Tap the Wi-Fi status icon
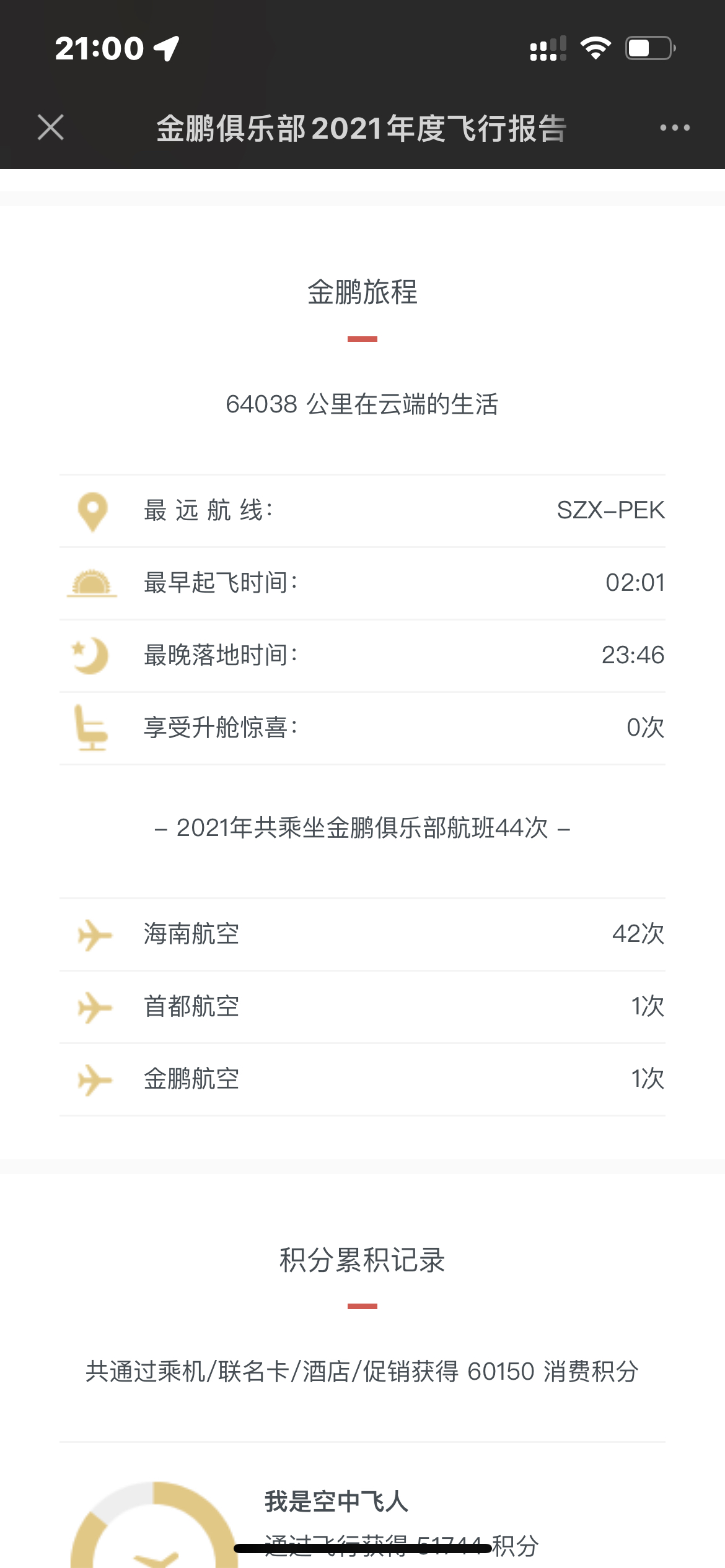725x1568 pixels. point(595,48)
